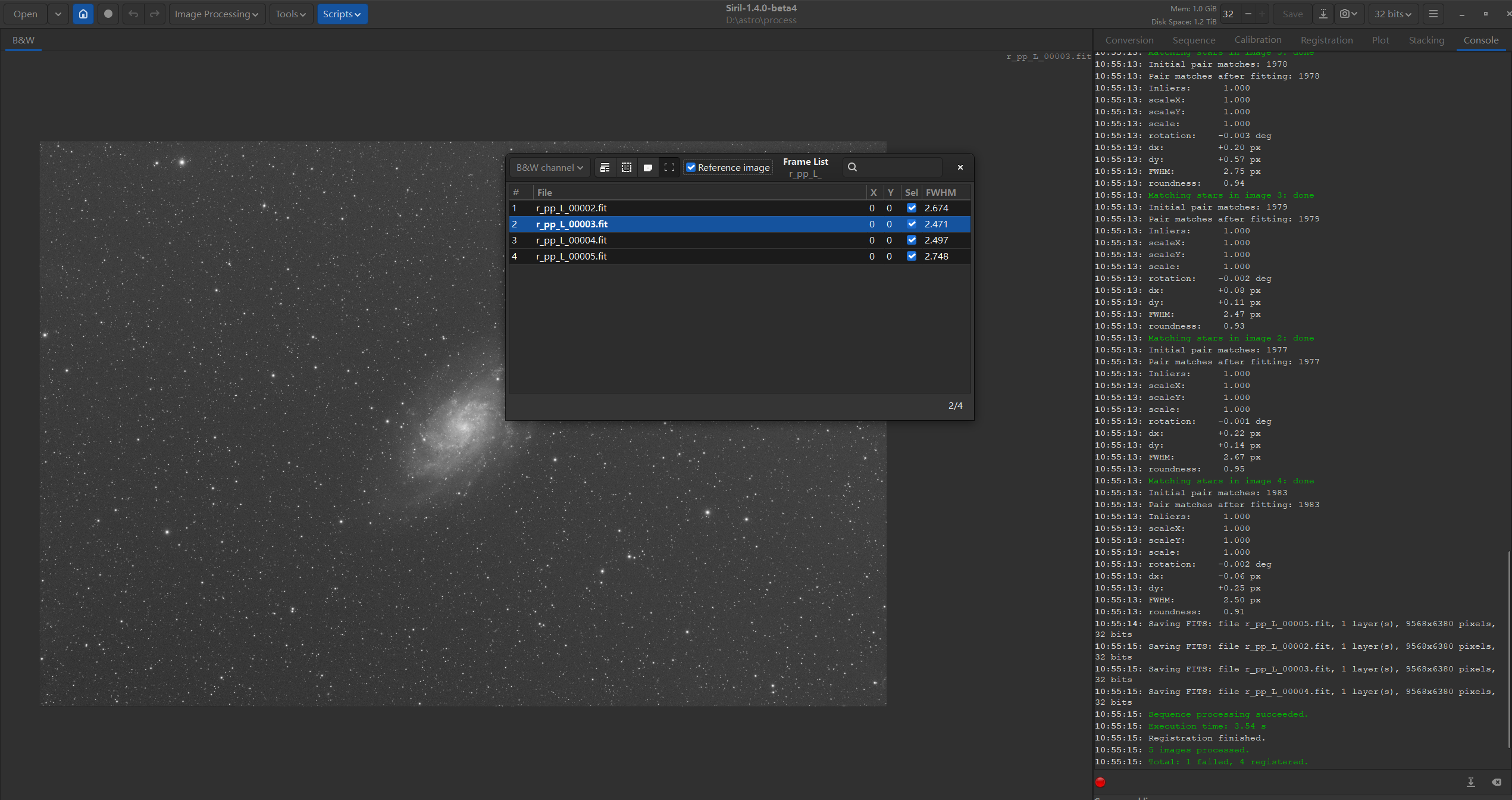This screenshot has height=800, width=1512.
Task: Click the Scripts button
Action: tap(342, 14)
